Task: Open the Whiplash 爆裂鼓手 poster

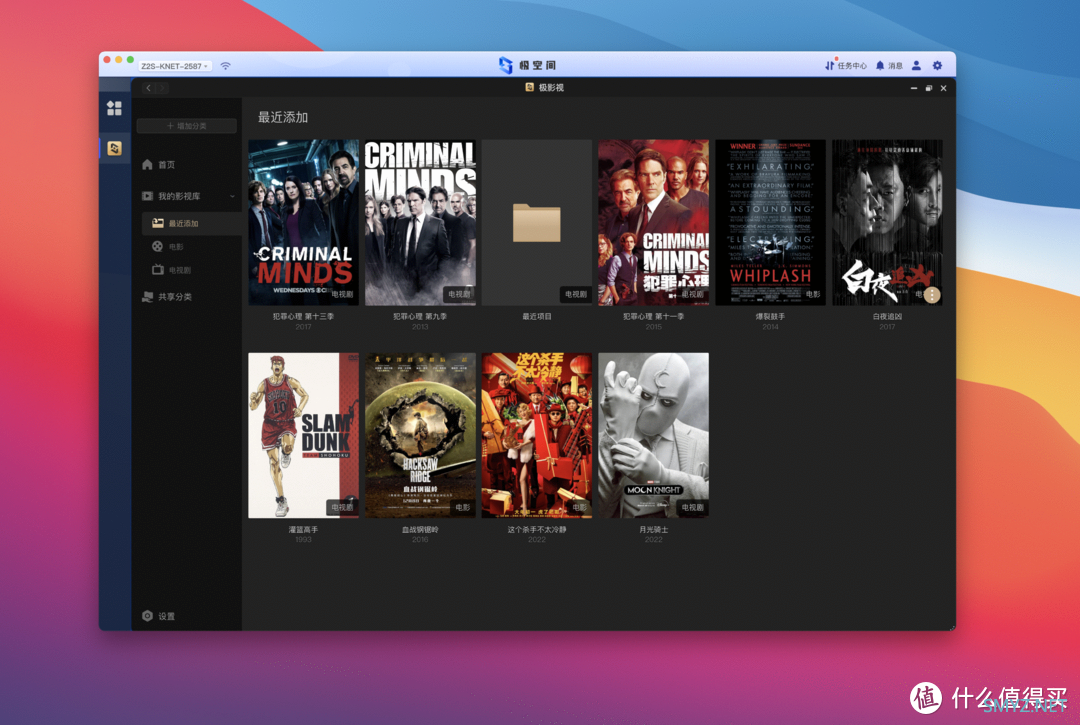Action: pos(770,222)
